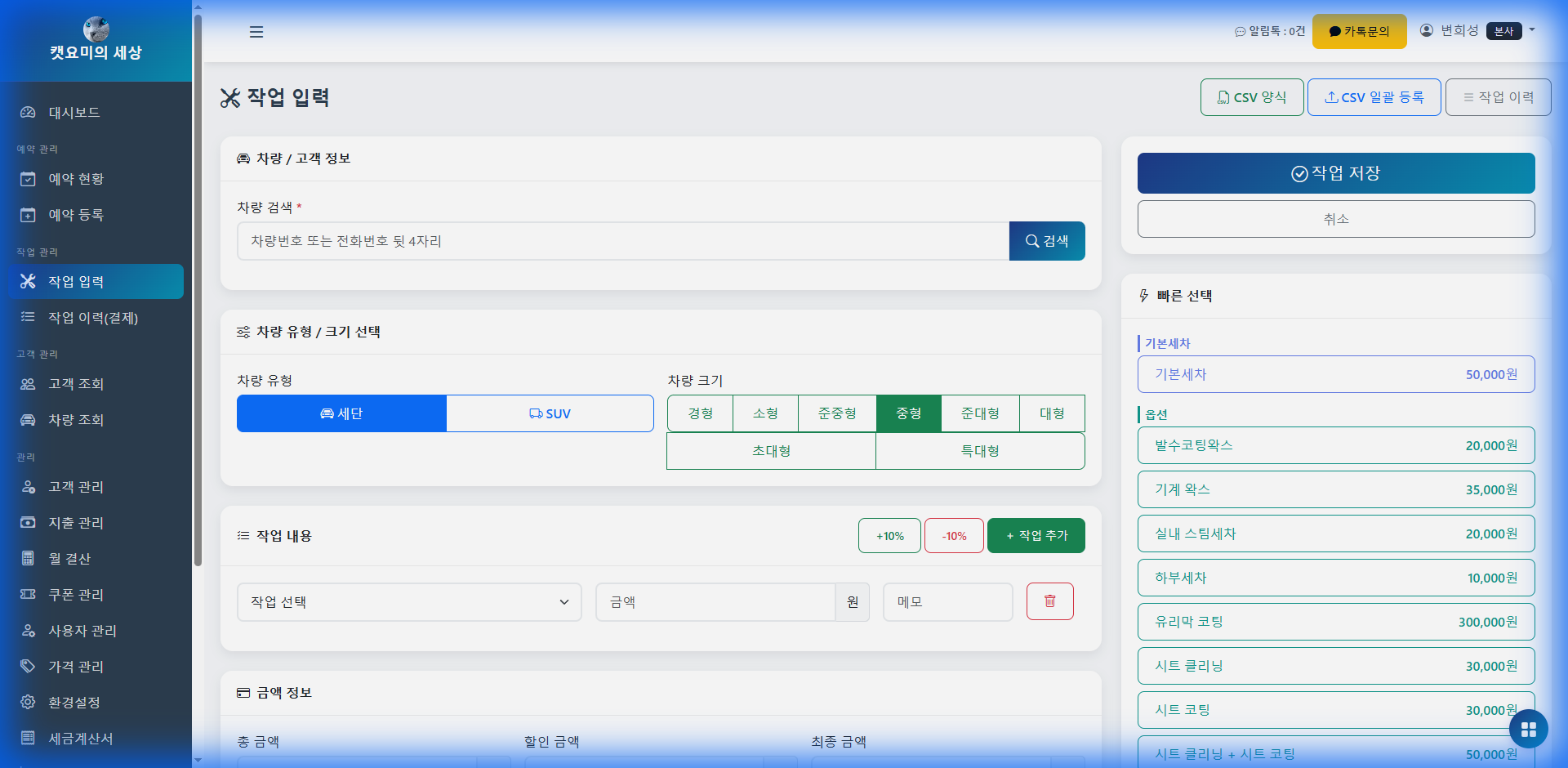
Task: Click the CSV 일괄 등록 button
Action: click(x=1374, y=97)
